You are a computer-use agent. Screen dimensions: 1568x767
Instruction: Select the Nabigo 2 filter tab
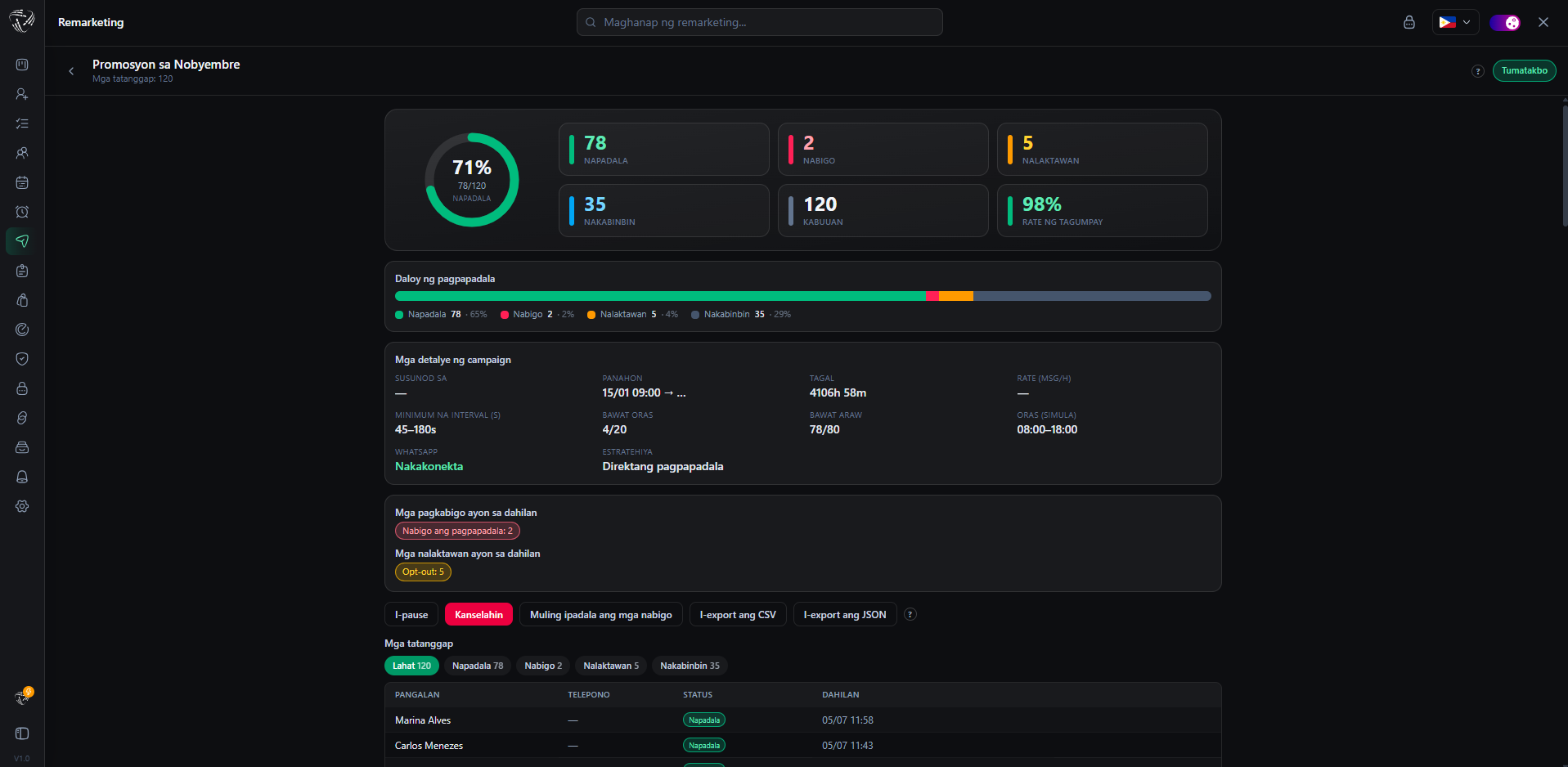pyautogui.click(x=543, y=666)
